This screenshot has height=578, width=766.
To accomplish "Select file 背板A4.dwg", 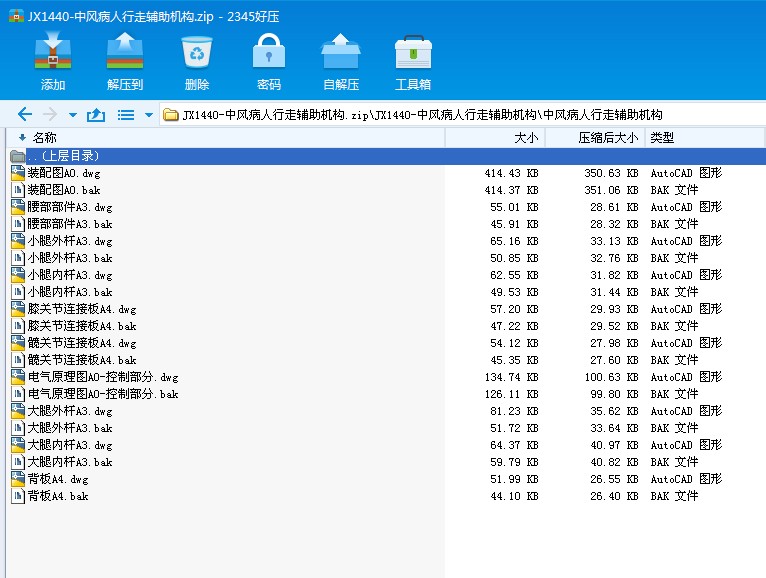I will tap(58, 479).
